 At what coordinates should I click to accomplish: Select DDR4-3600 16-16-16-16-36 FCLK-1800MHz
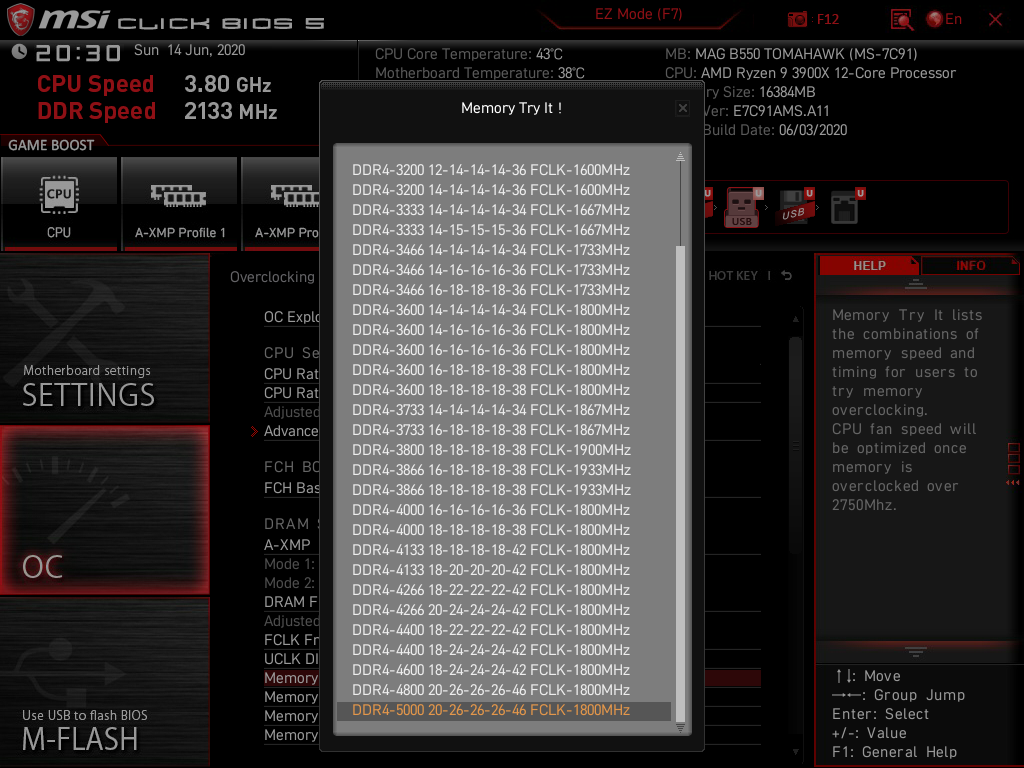pos(504,350)
